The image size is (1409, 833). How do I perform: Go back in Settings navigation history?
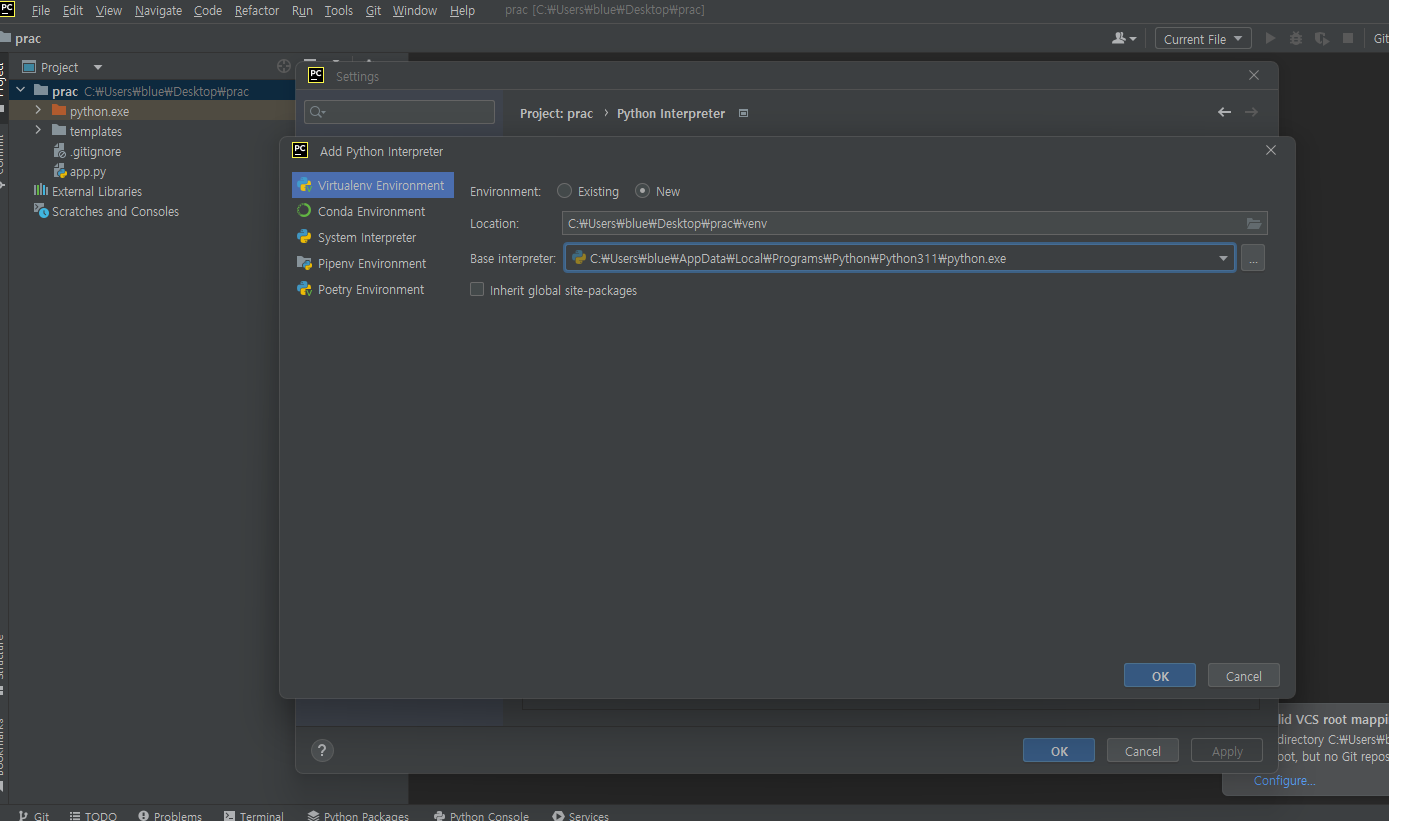(1224, 112)
